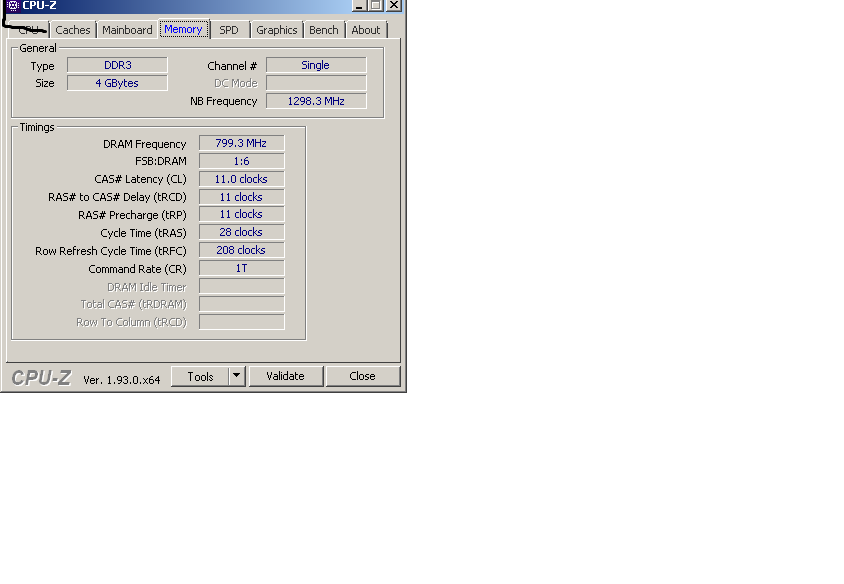844x584 pixels.
Task: Close the CPU-Z window from the title bar
Action: click(394, 5)
